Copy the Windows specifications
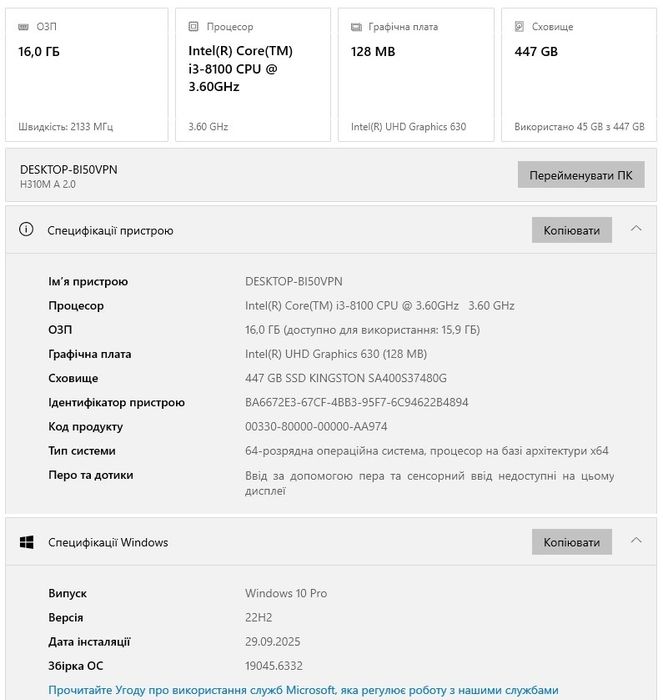Viewport: 663px width, 700px height. point(571,542)
